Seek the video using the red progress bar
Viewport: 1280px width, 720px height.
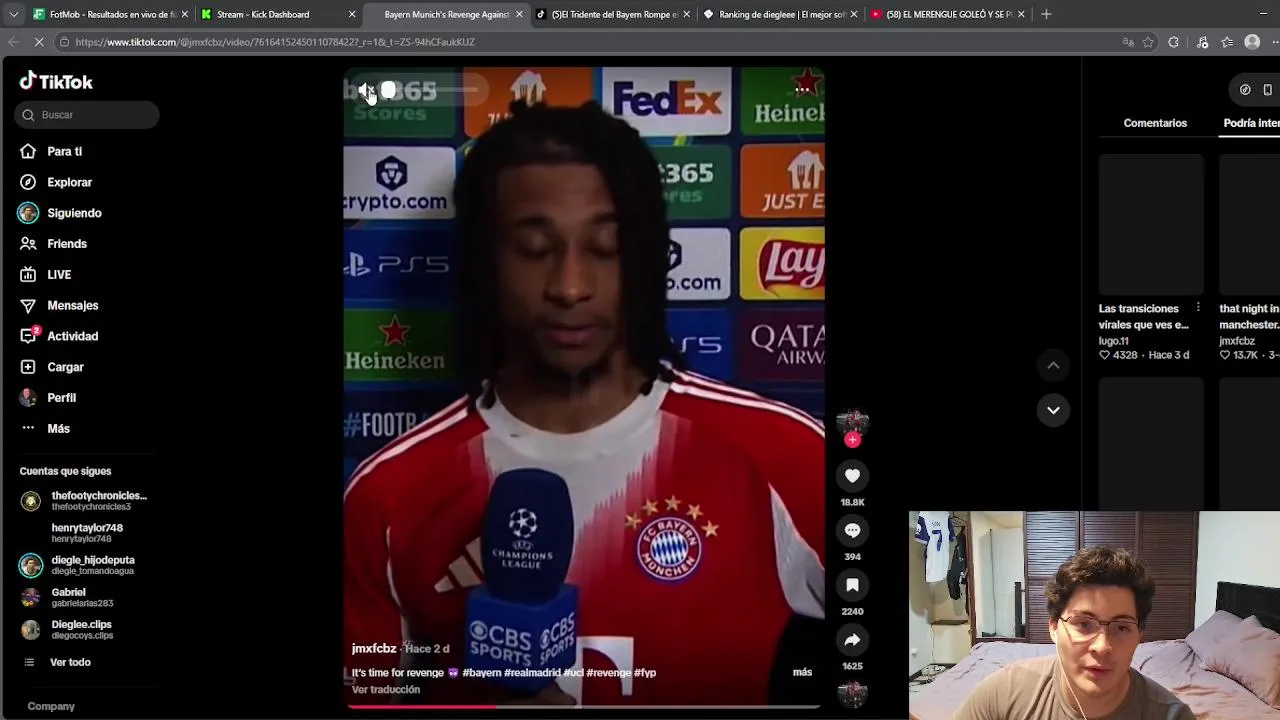[584, 706]
